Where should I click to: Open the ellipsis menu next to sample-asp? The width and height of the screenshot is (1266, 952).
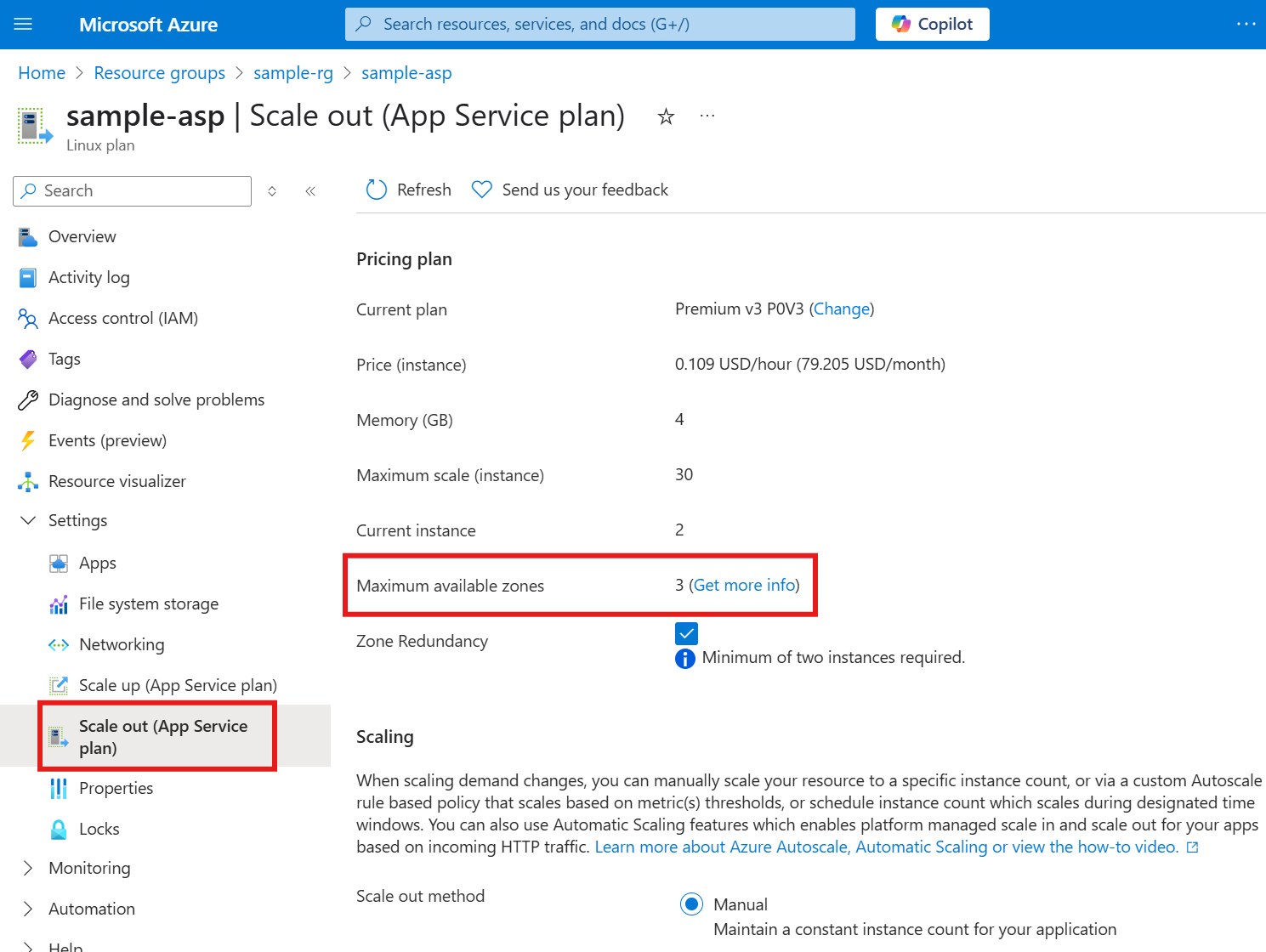(707, 116)
